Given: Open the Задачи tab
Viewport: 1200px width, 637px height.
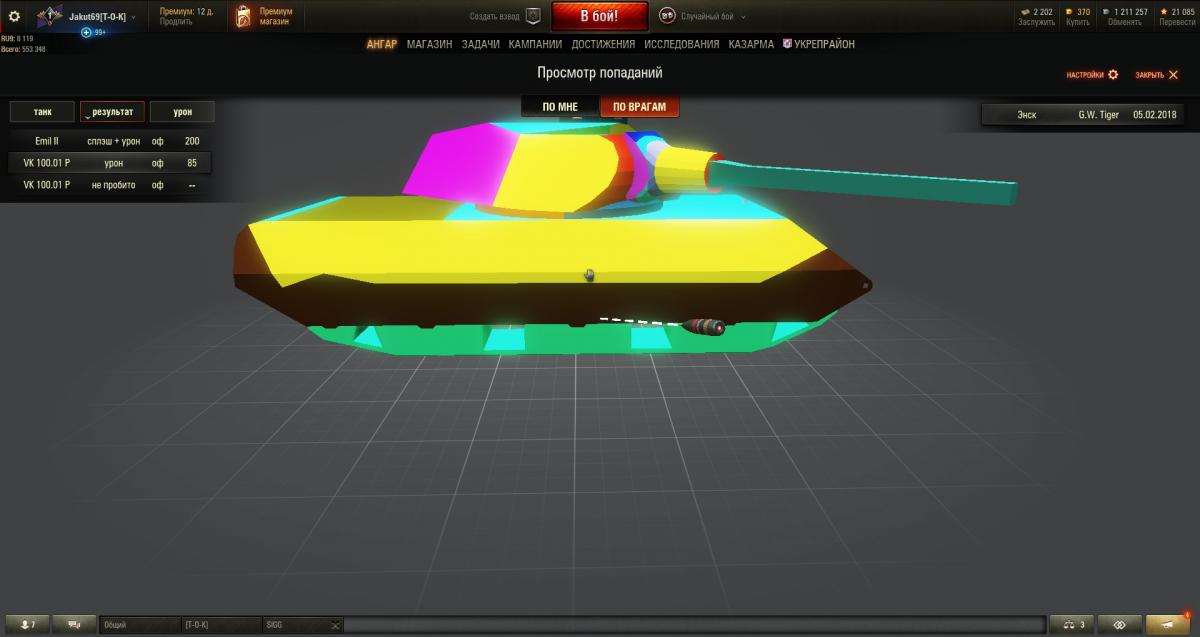Looking at the screenshot, I should point(480,44).
